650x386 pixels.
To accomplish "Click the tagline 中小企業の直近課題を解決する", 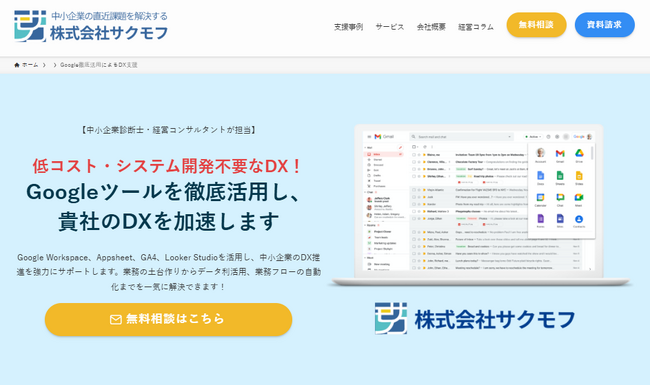I will click(109, 16).
